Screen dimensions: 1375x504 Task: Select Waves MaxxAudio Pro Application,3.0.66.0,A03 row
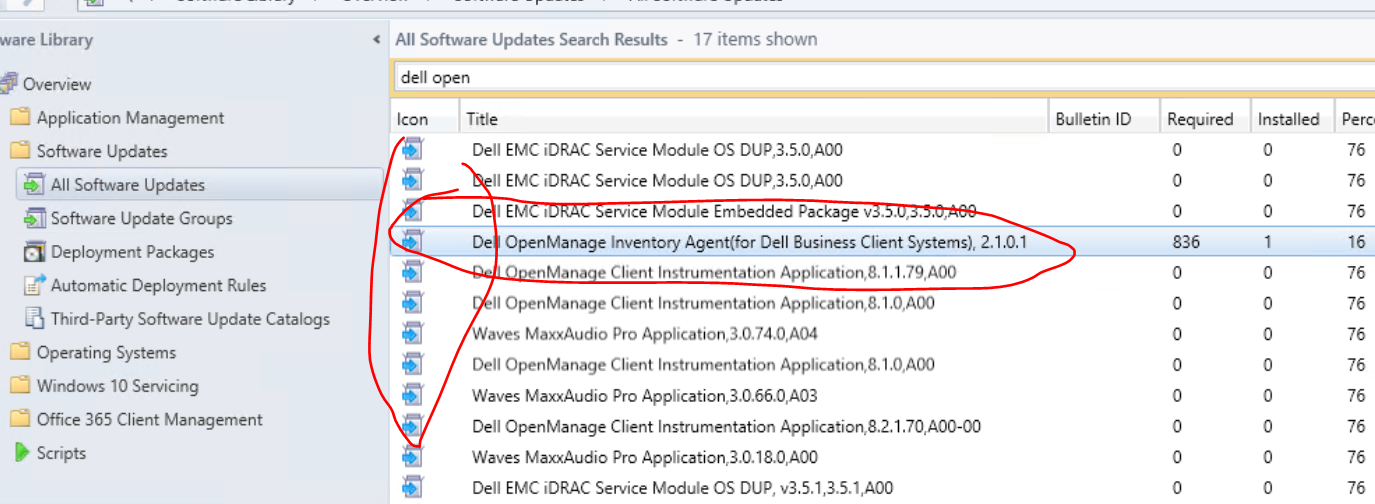pos(882,395)
